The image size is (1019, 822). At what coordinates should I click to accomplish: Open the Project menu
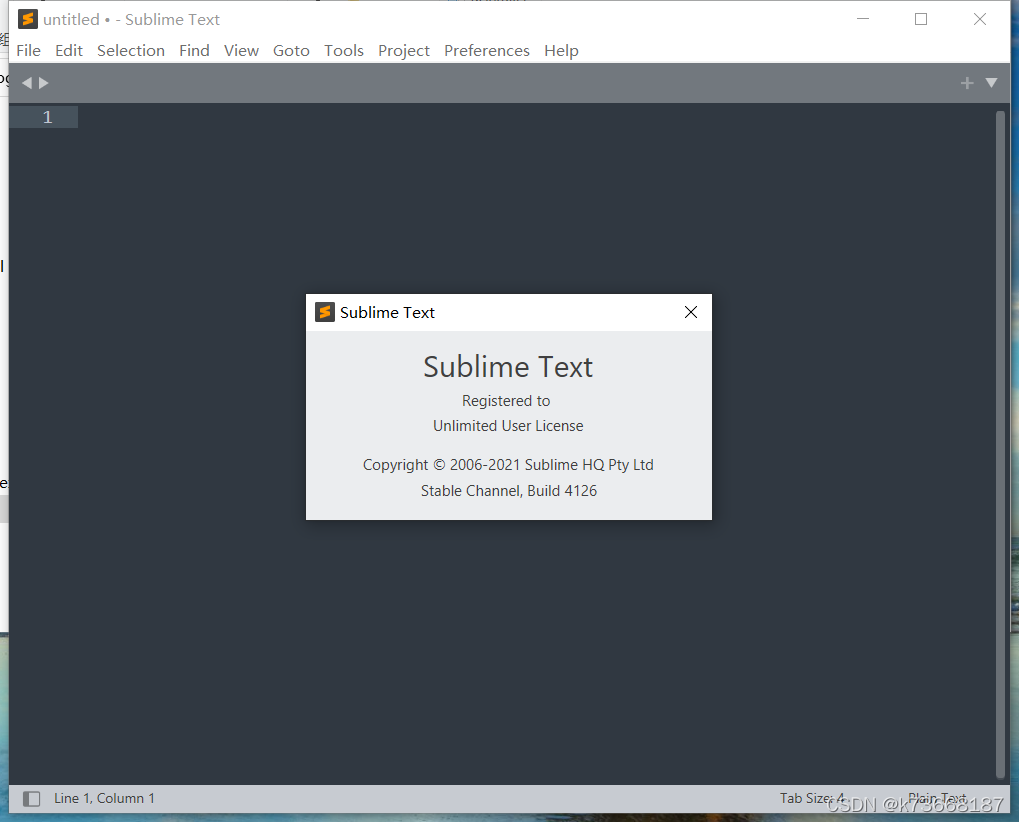pos(404,51)
